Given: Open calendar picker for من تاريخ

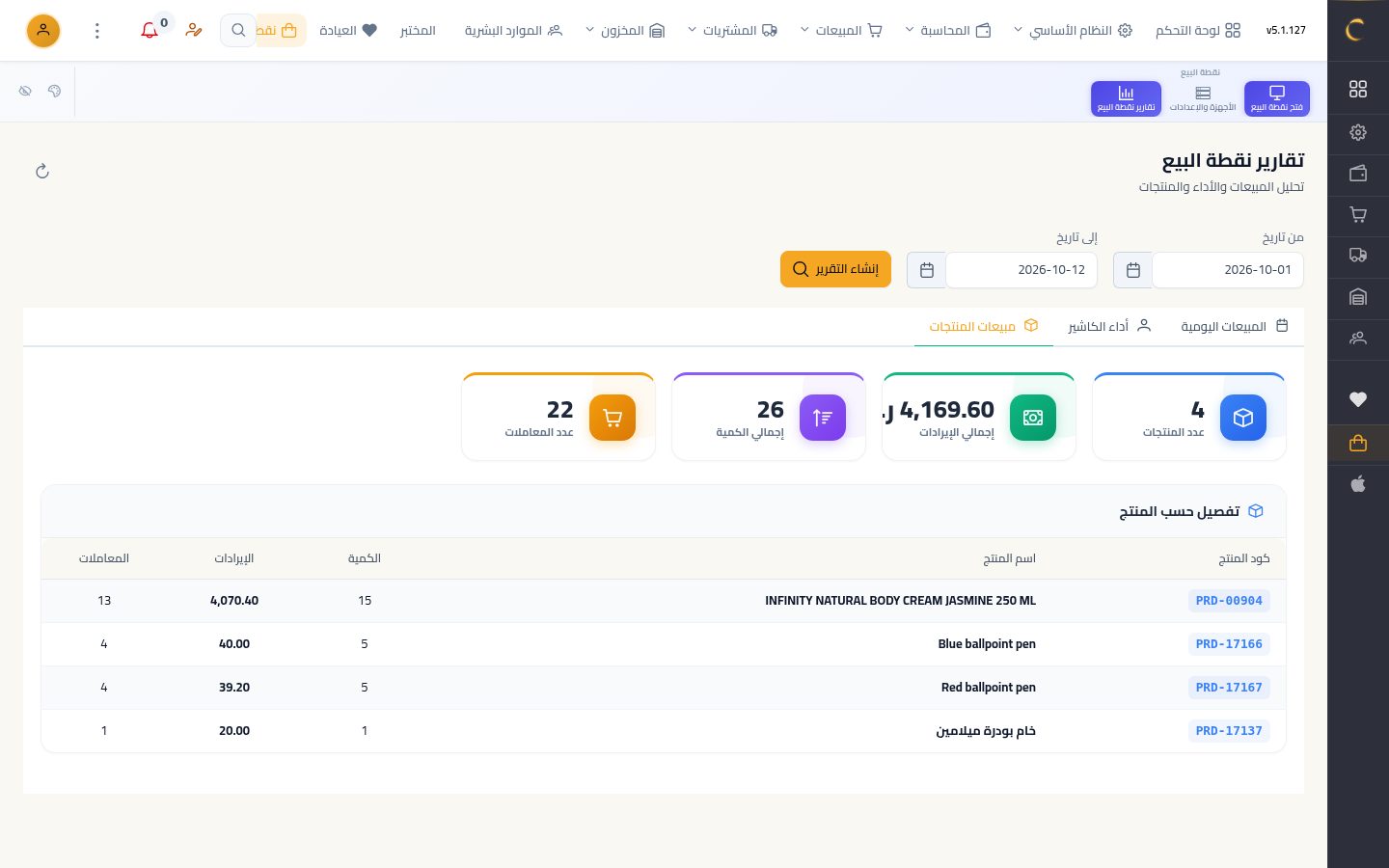Looking at the screenshot, I should pos(1133,270).
